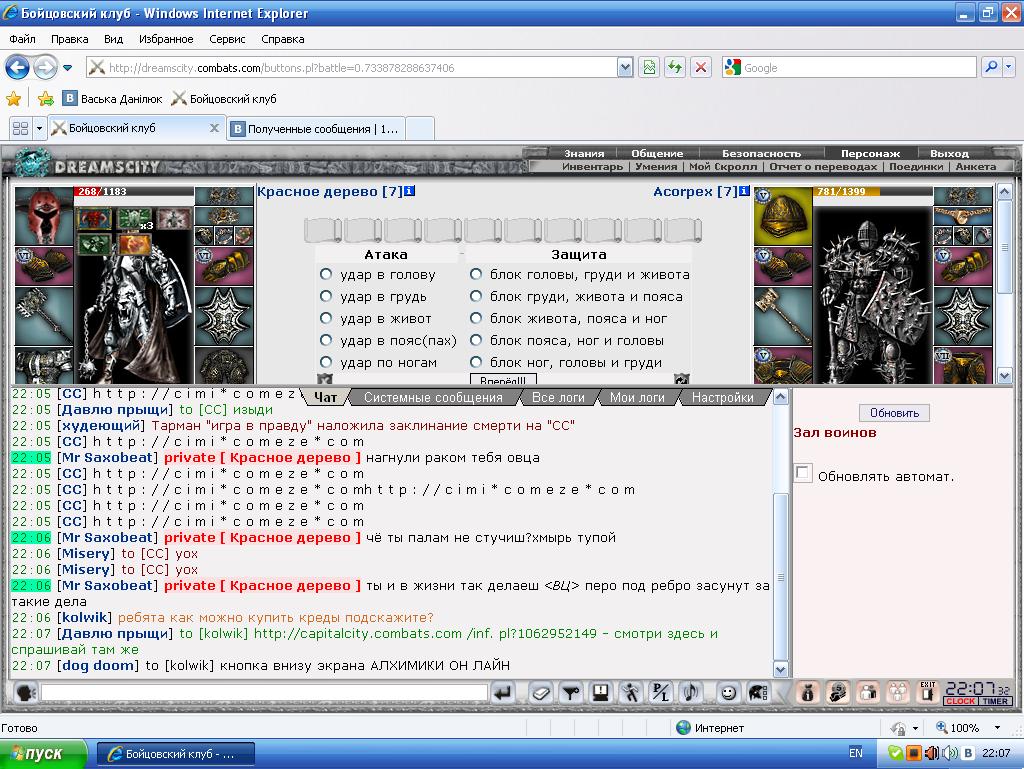Click the info icon next to Acorpex [7]
Screen dimensions: 1024x769
pyautogui.click(x=744, y=191)
